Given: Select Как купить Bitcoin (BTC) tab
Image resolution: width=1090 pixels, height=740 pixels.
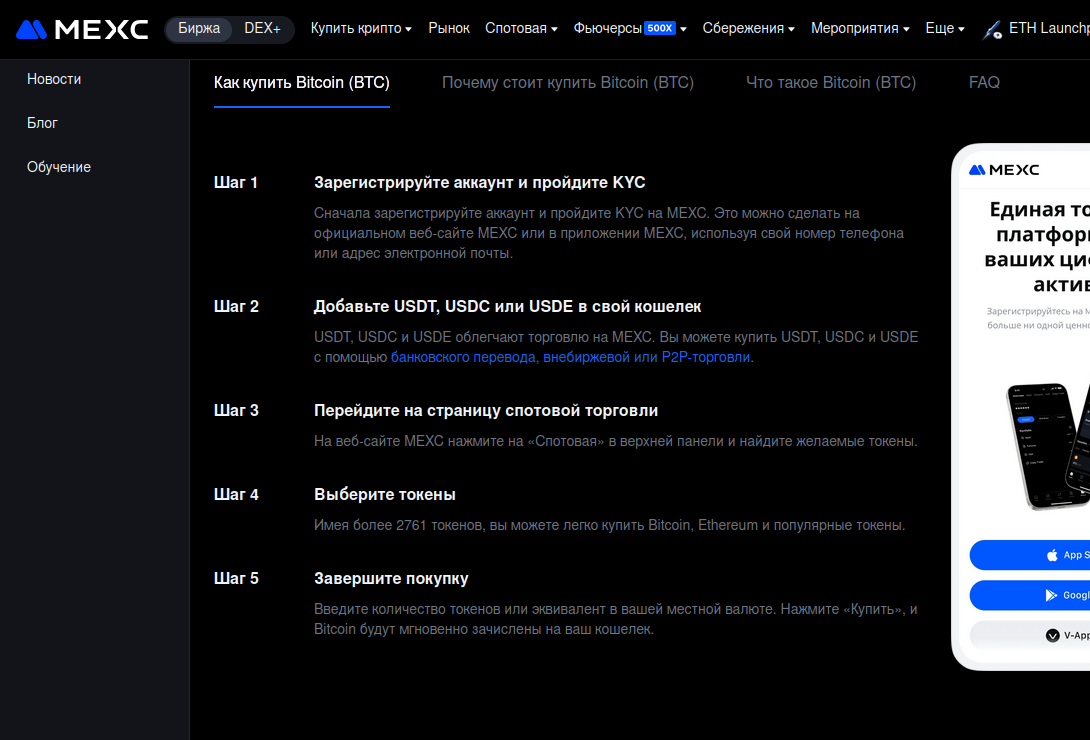Looking at the screenshot, I should [x=302, y=83].
